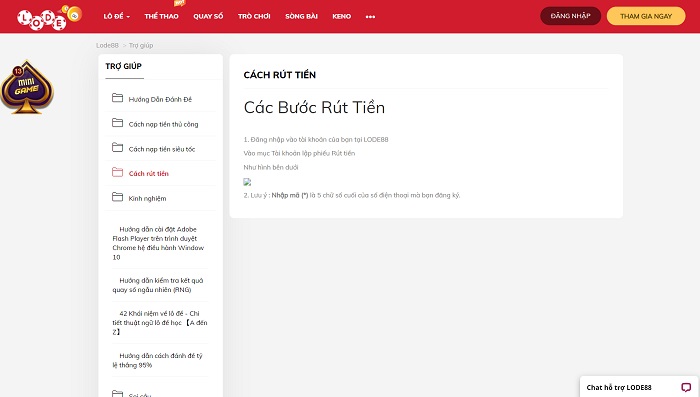The width and height of the screenshot is (700, 397).
Task: Click the broken image placeholder in article
Action: 247,182
